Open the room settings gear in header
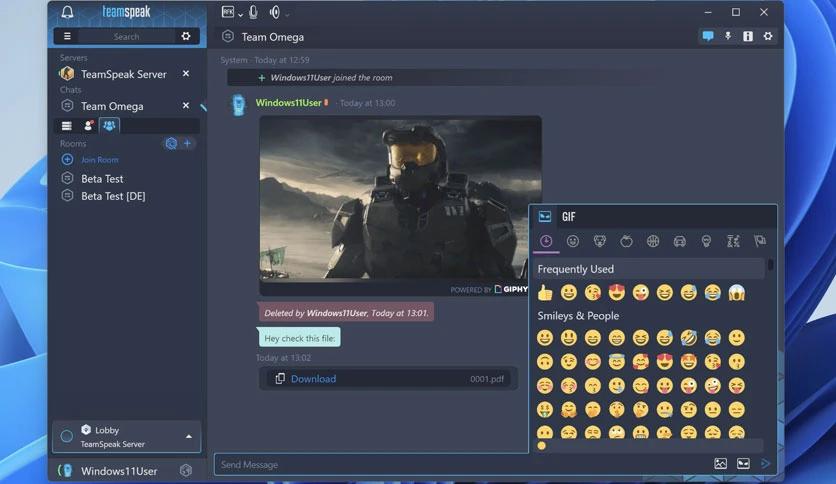The height and width of the screenshot is (484, 836). [x=768, y=36]
